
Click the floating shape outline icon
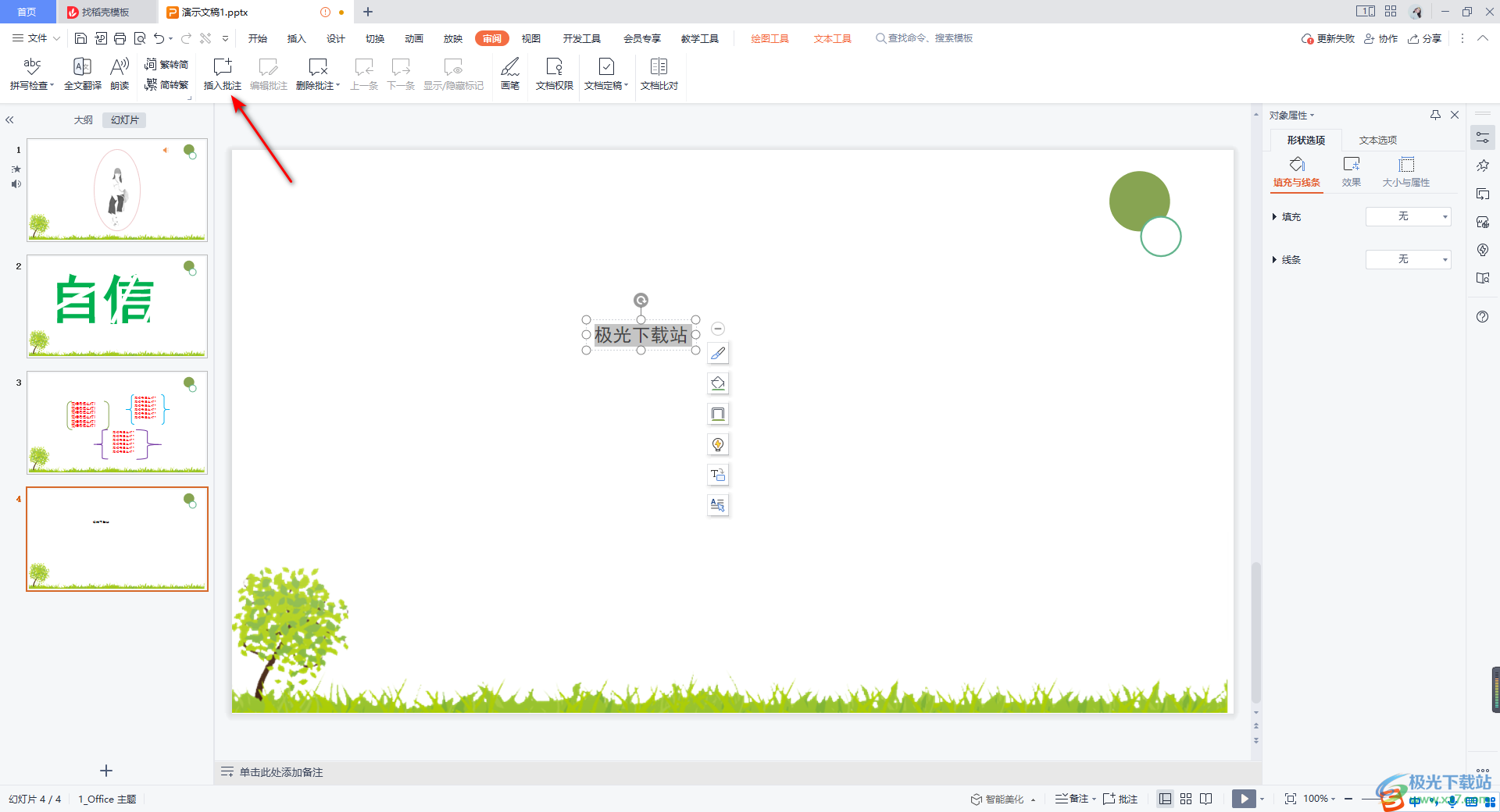(718, 414)
